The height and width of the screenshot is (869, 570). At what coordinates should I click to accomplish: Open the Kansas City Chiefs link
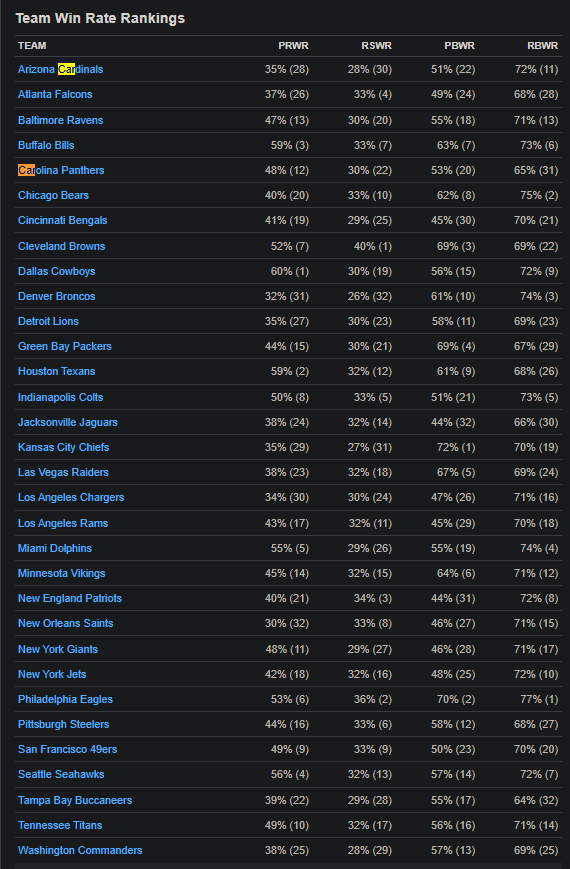pos(64,447)
